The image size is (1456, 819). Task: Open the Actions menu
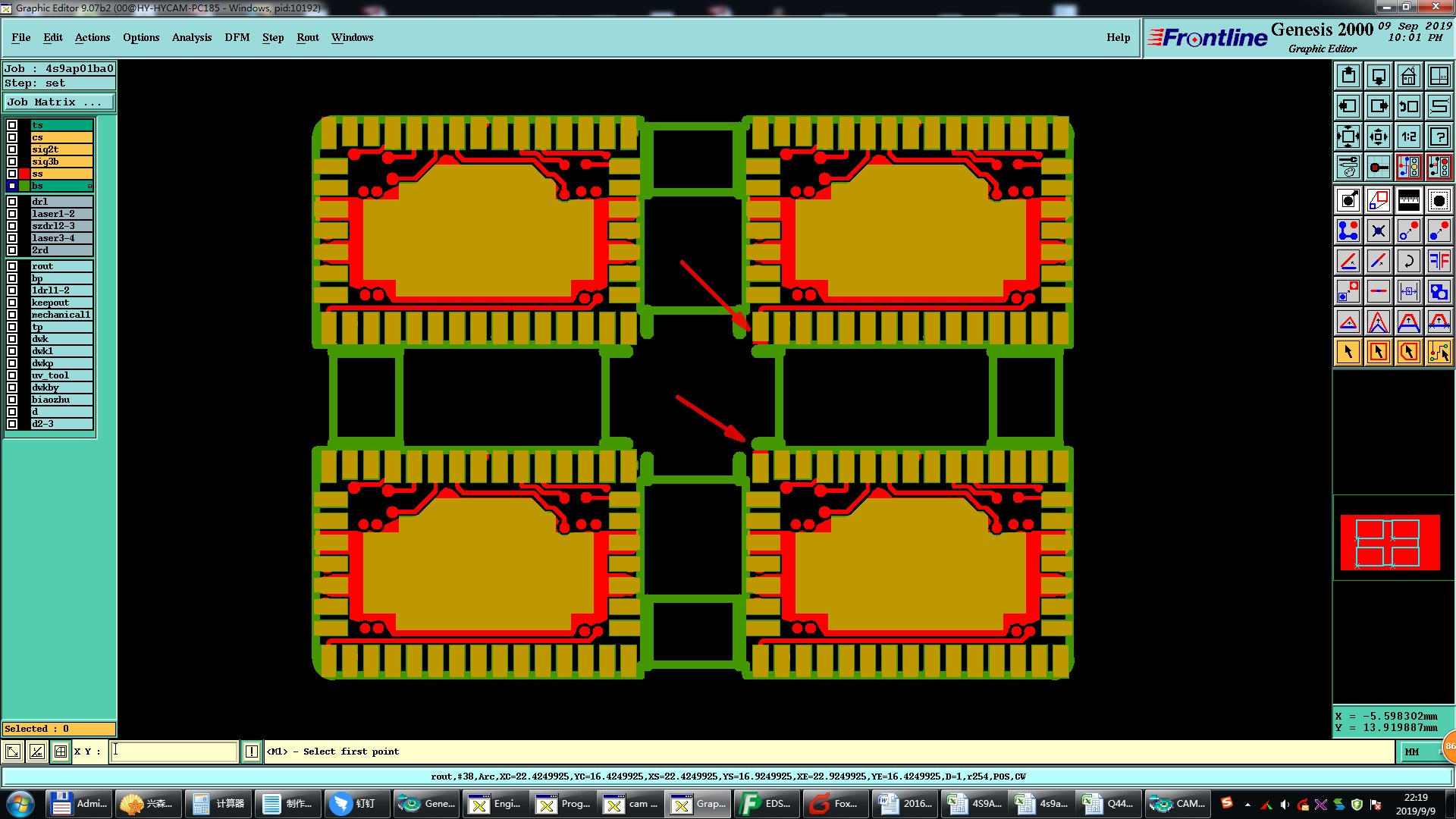coord(92,37)
